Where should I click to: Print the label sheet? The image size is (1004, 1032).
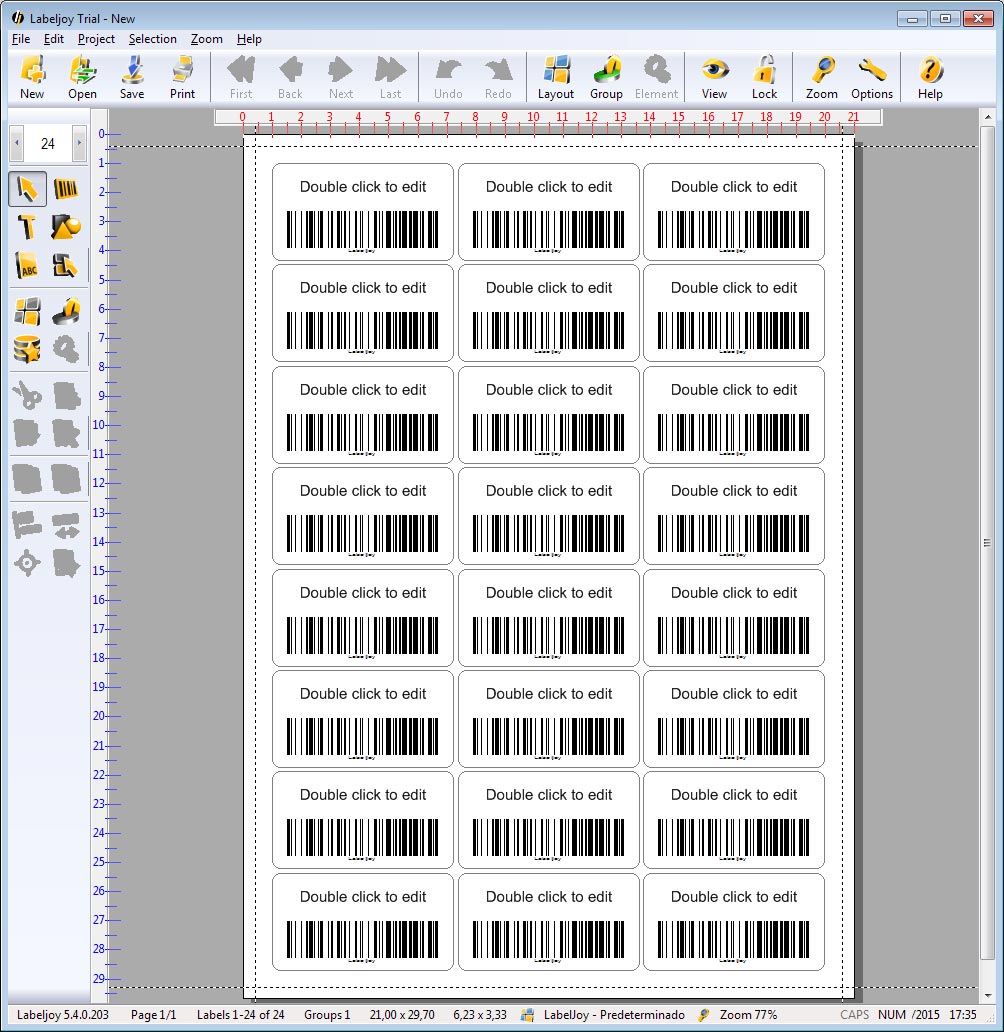[x=182, y=77]
